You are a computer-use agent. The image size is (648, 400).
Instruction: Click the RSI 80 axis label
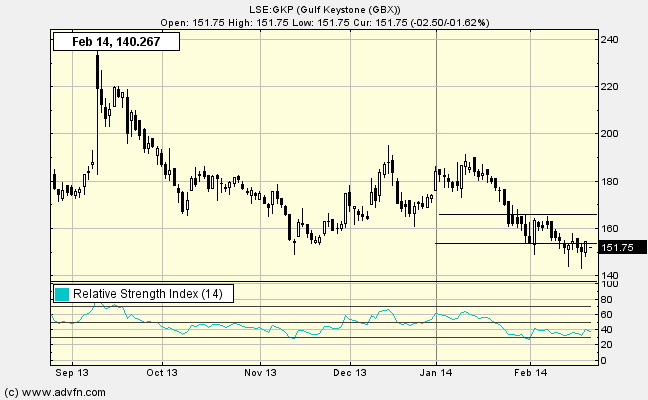click(606, 300)
